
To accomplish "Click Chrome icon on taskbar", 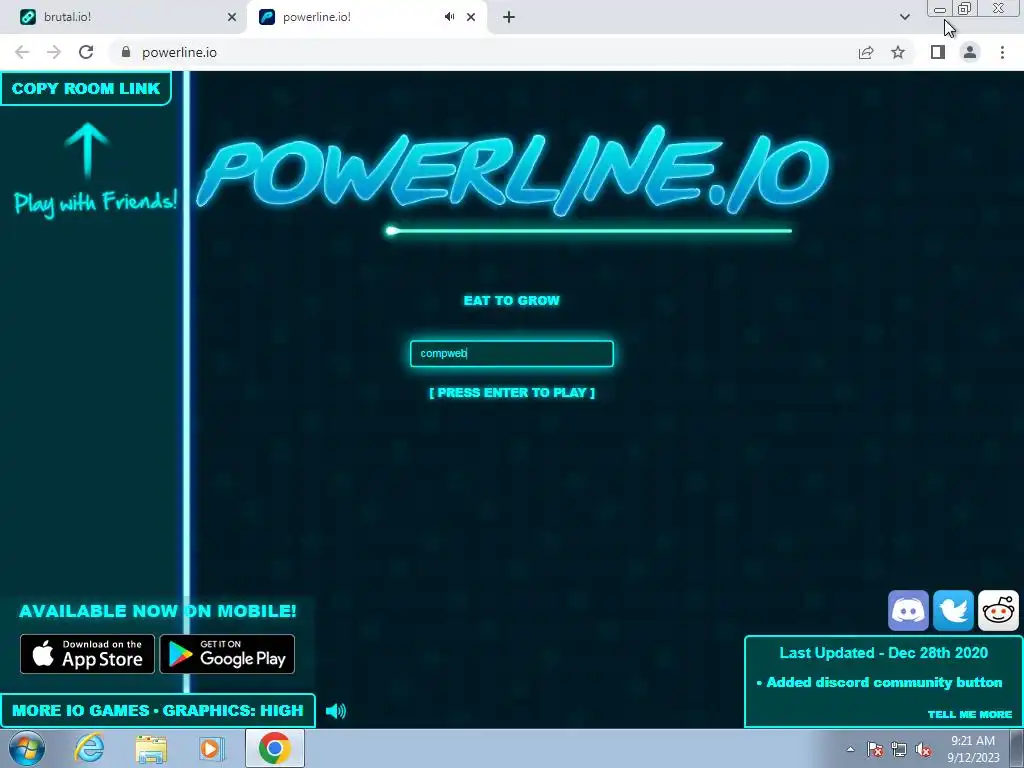I will click(x=274, y=748).
